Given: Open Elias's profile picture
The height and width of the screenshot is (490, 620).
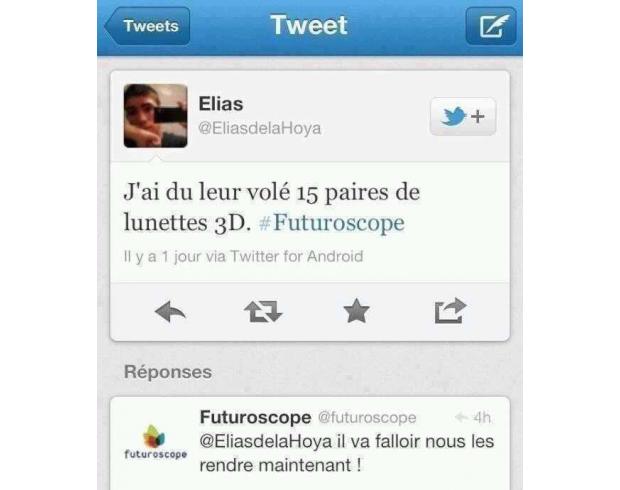Looking at the screenshot, I should [155, 116].
